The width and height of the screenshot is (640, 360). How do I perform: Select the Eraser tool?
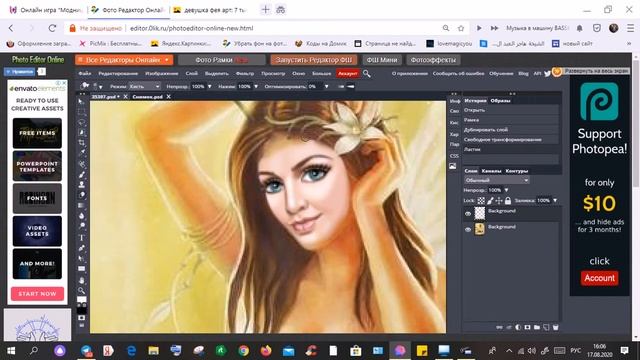82,195
